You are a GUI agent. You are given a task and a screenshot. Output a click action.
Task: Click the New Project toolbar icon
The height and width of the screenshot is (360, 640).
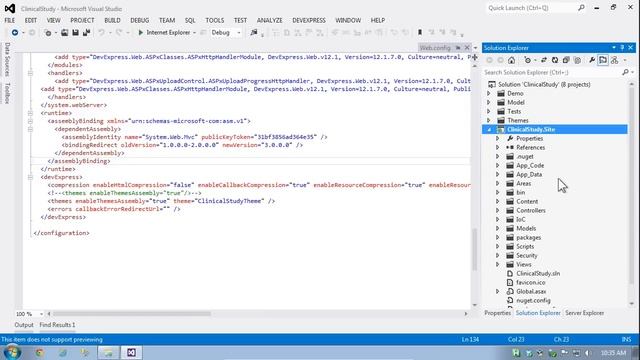(x=48, y=32)
